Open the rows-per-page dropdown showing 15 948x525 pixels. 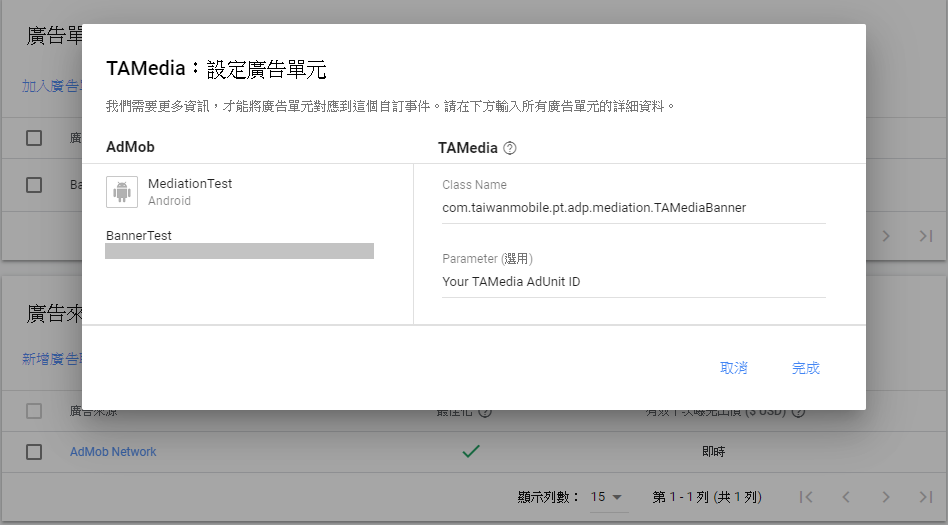[x=608, y=497]
